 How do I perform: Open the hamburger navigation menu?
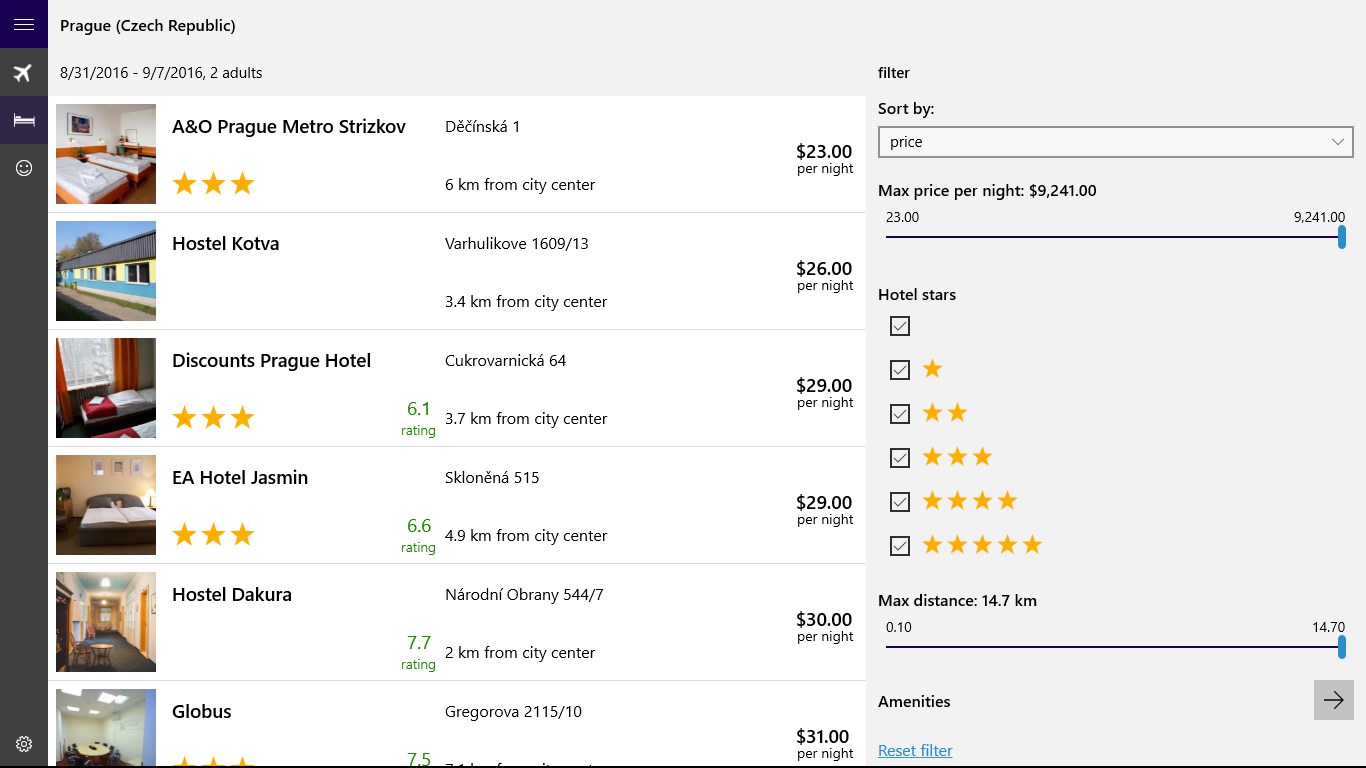[x=24, y=25]
